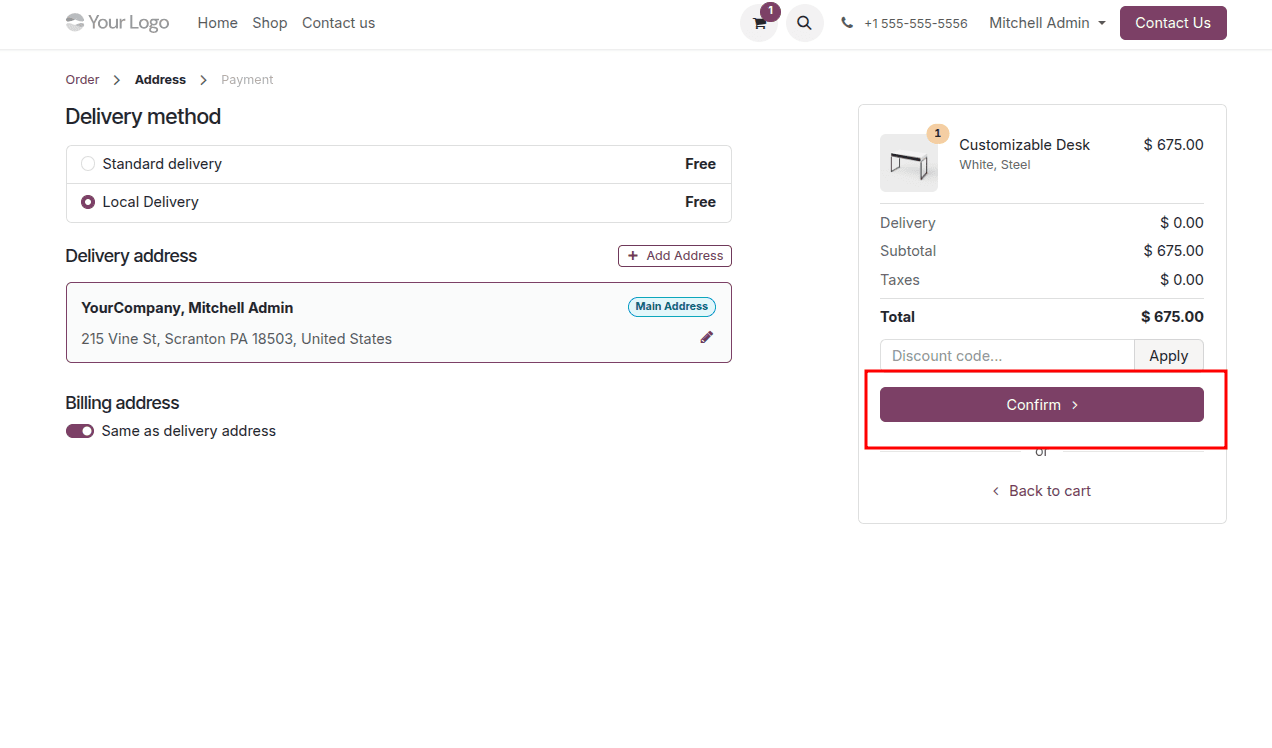The height and width of the screenshot is (748, 1272).
Task: Go back to cart
Action: point(1041,491)
